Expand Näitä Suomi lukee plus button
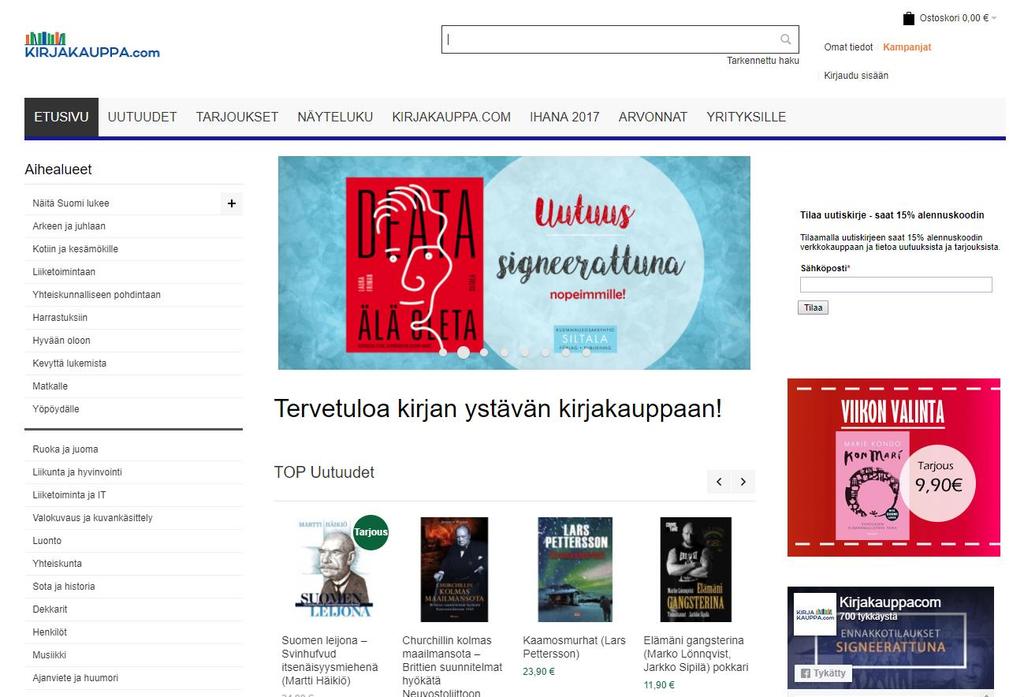Image resolution: width=1024 pixels, height=697 pixels. [231, 203]
